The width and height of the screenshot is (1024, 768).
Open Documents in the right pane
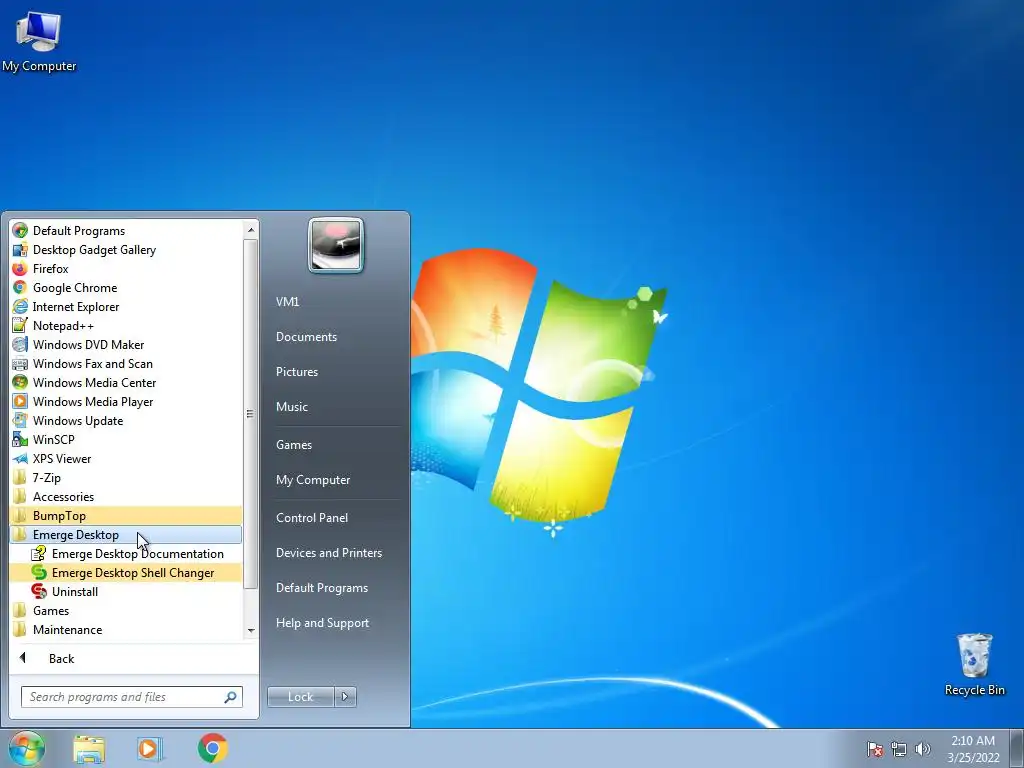(306, 337)
